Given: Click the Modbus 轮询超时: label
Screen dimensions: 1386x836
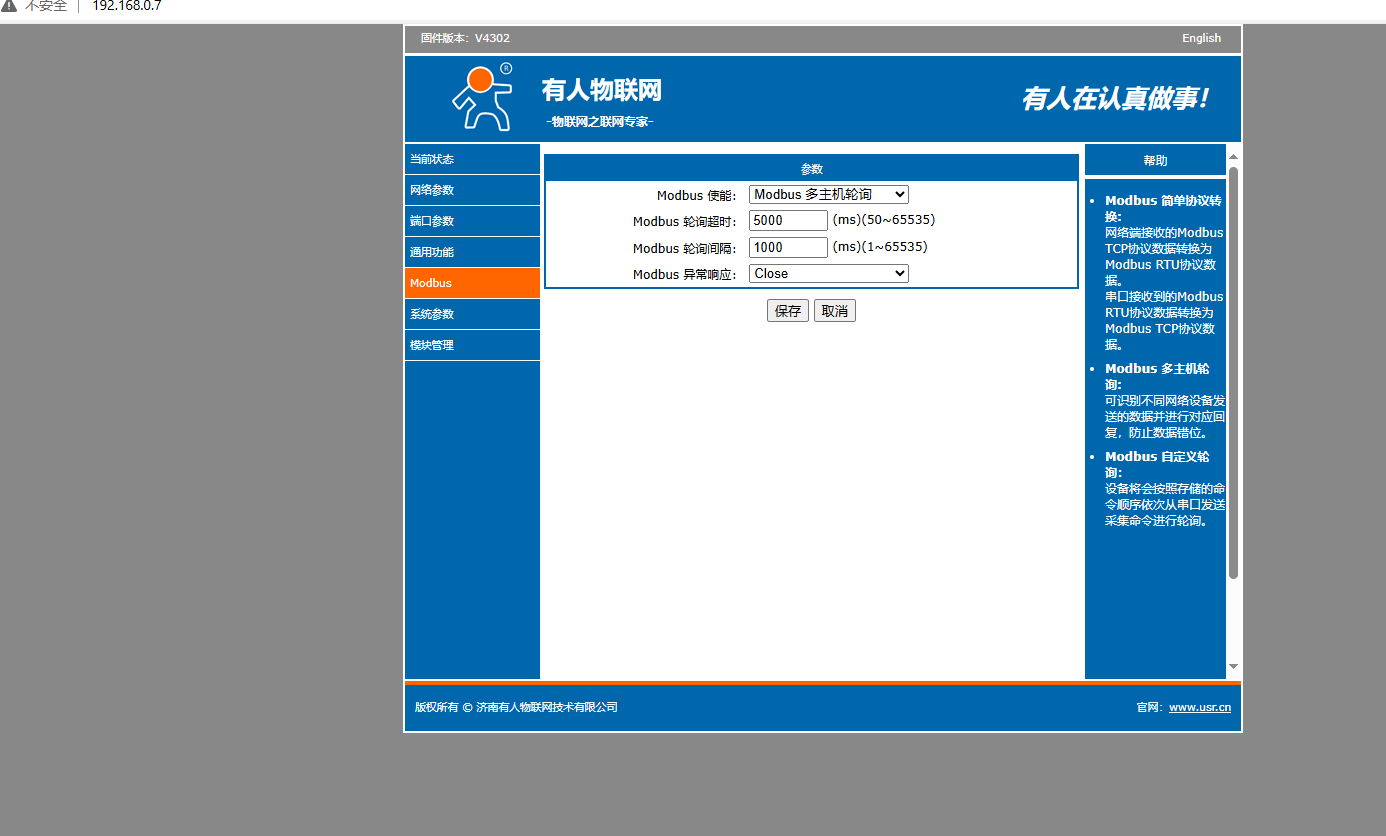Looking at the screenshot, I should point(685,221).
